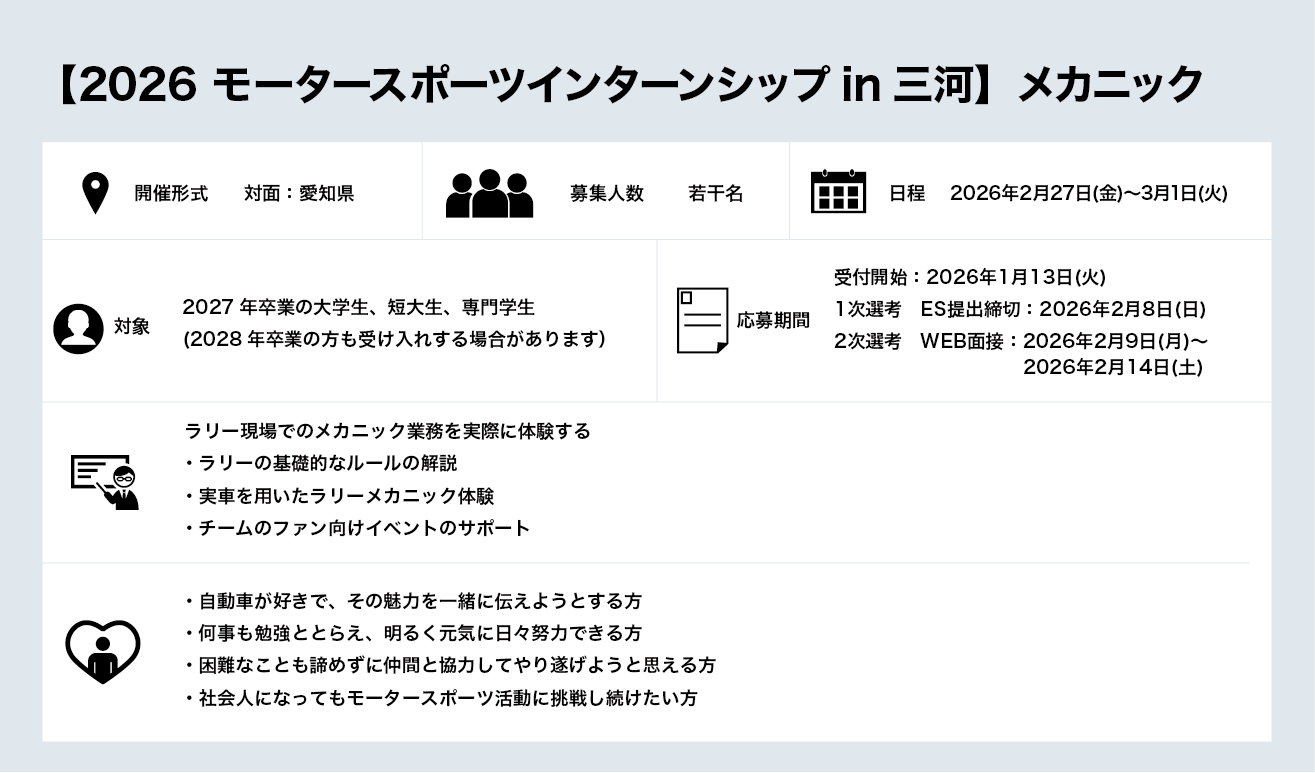Click the location pin icon
Image resolution: width=1315 pixels, height=773 pixels.
click(95, 193)
